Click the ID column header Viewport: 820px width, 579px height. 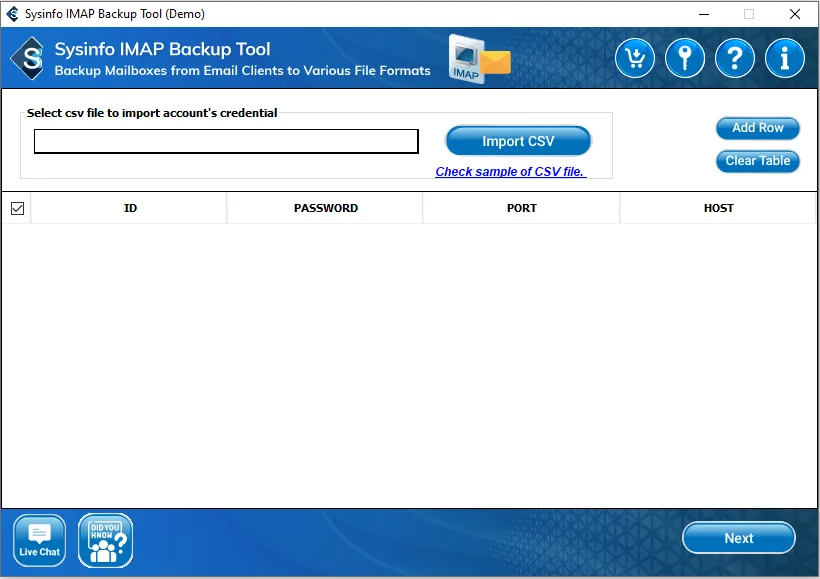[130, 208]
